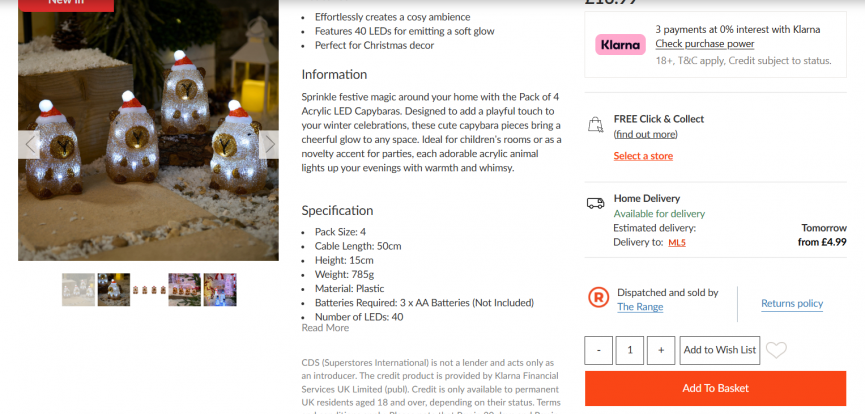
Task: Click The Range circular R logo
Action: pos(599,298)
